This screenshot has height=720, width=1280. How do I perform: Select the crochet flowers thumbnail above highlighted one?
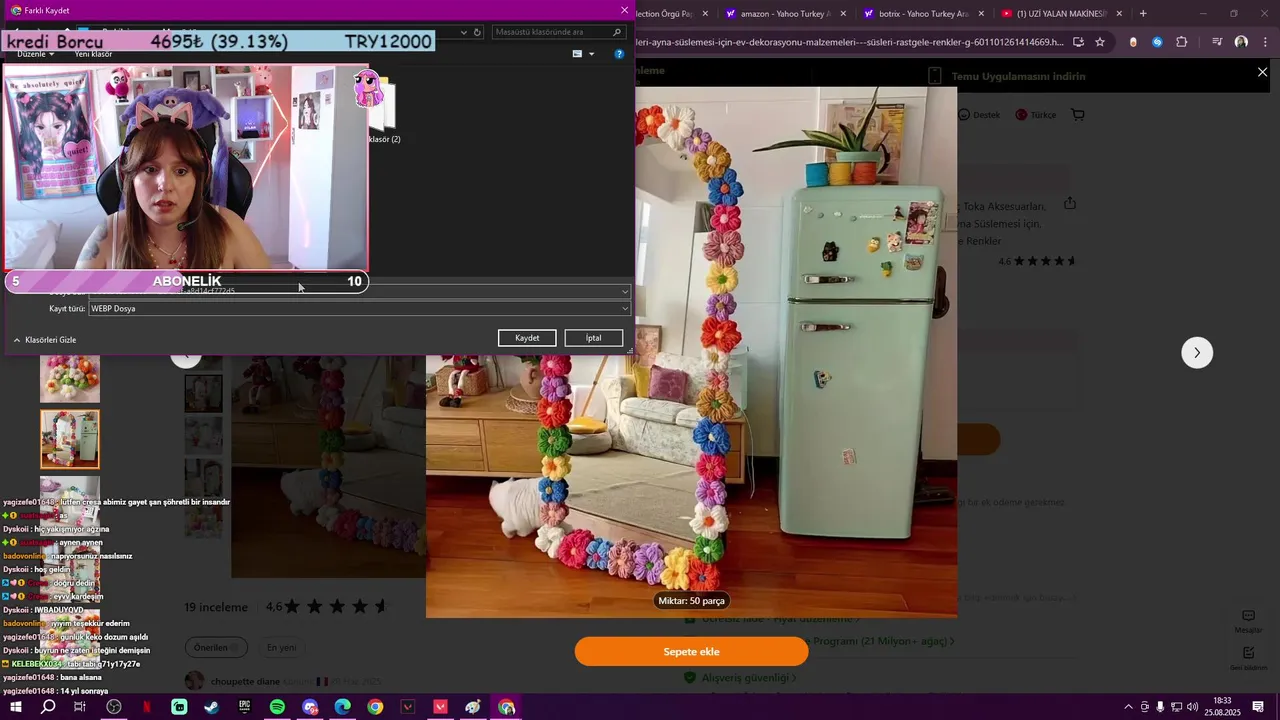click(x=70, y=379)
